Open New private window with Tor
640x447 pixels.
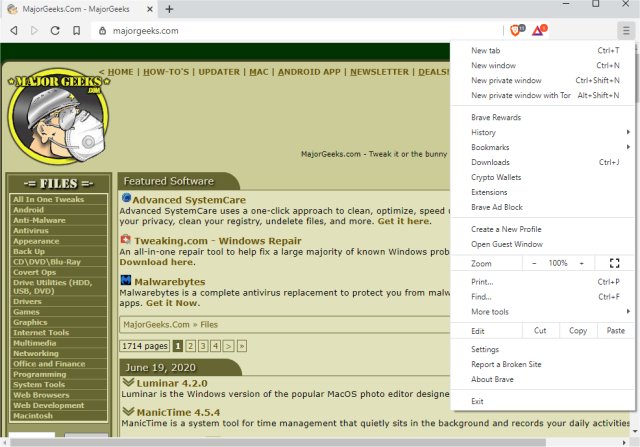543,95
